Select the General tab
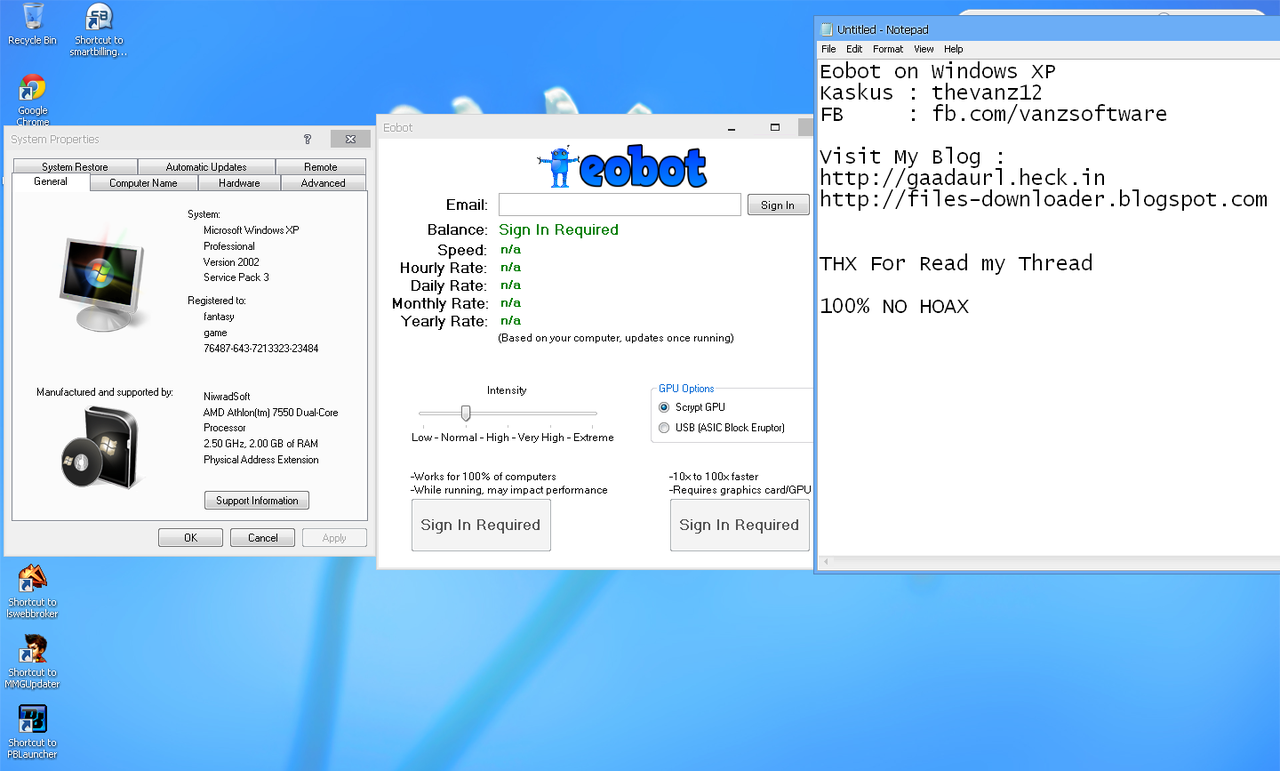Screen dimensions: 1280x771 [50, 181]
